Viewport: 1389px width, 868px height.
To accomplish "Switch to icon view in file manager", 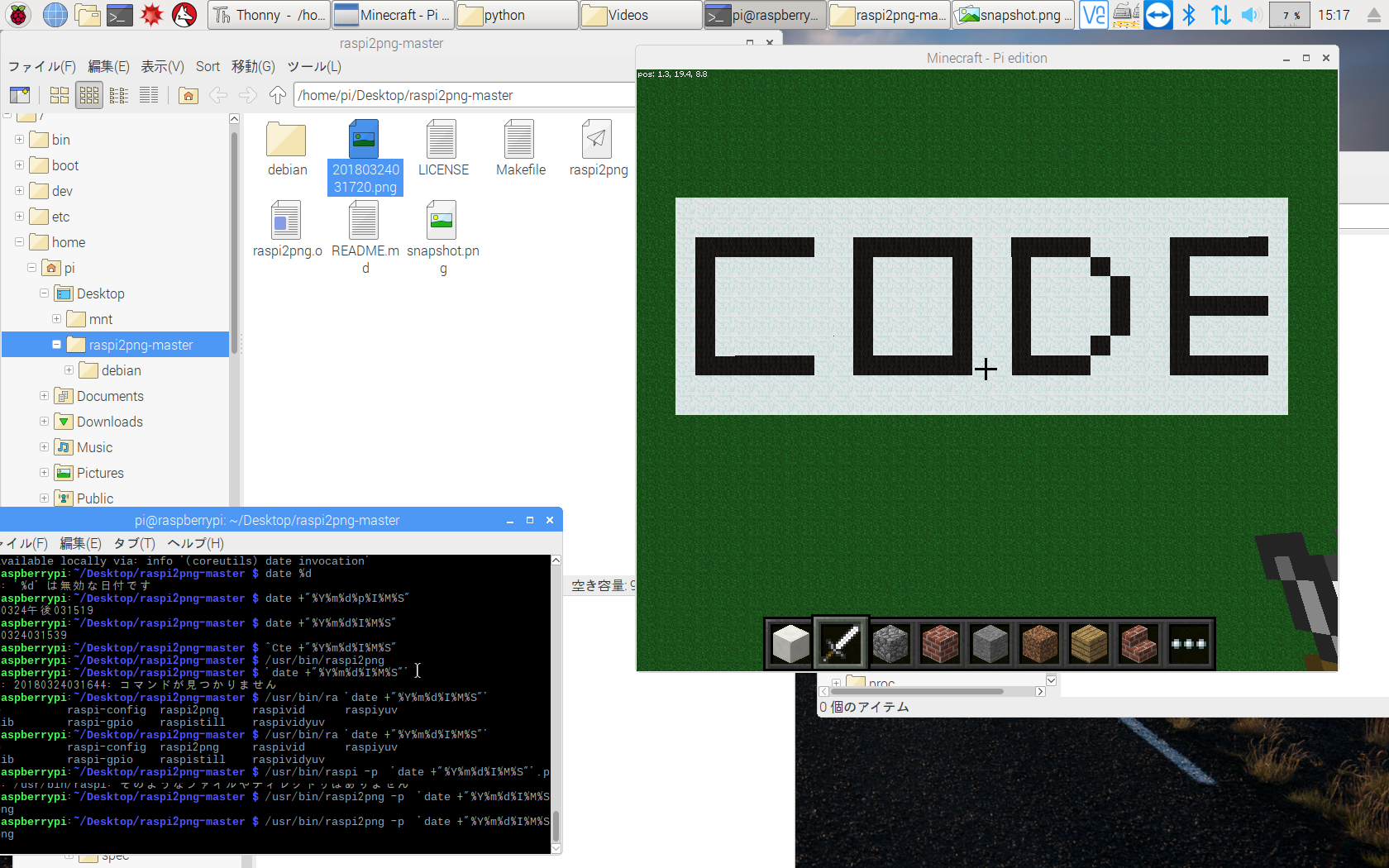I will pyautogui.click(x=60, y=95).
